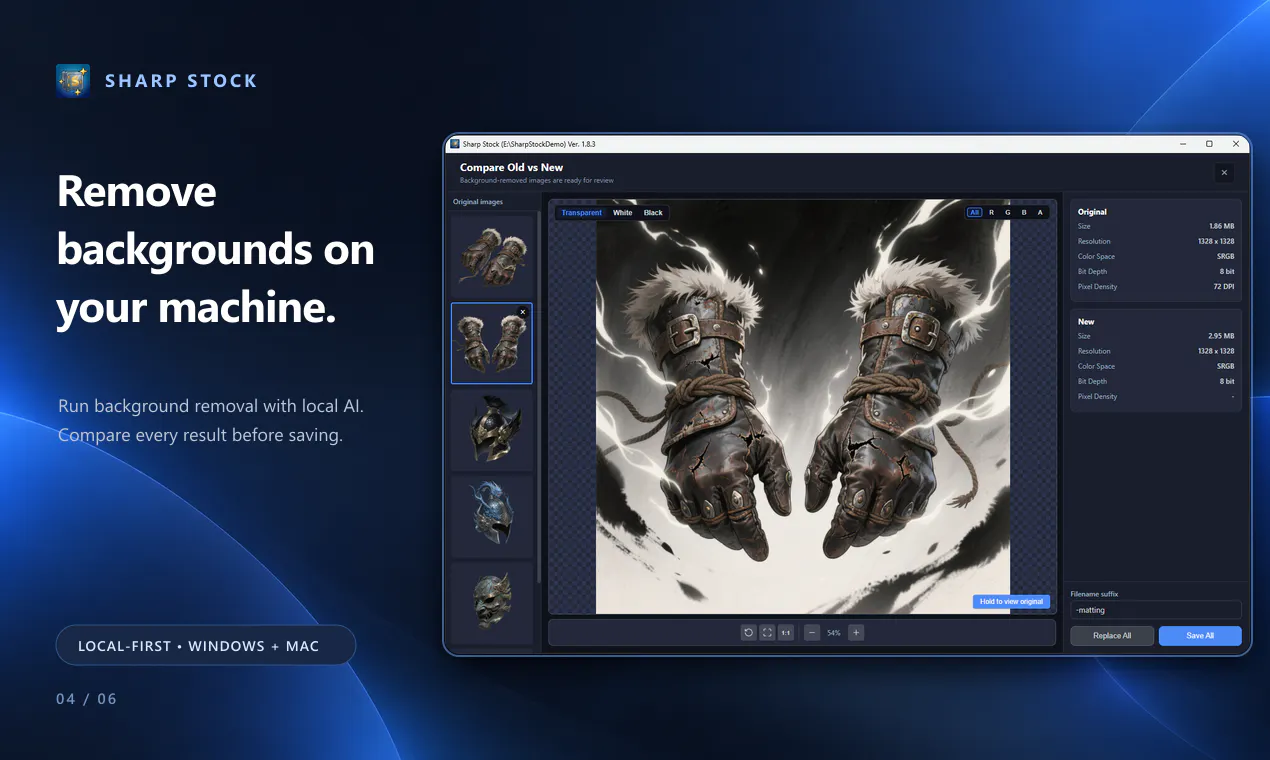This screenshot has height=760, width=1270.
Task: Show only the R channel
Action: tap(991, 212)
